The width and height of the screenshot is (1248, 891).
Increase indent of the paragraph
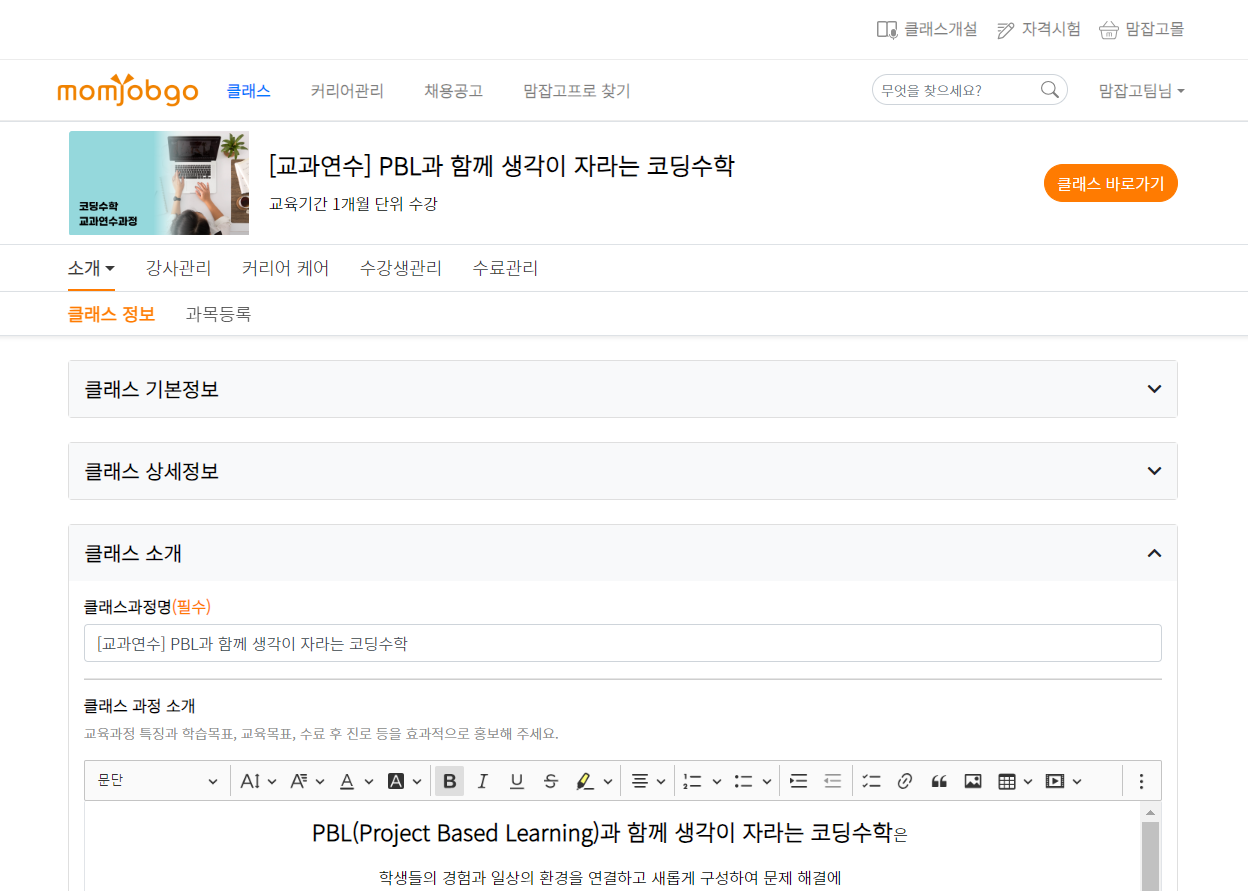798,781
